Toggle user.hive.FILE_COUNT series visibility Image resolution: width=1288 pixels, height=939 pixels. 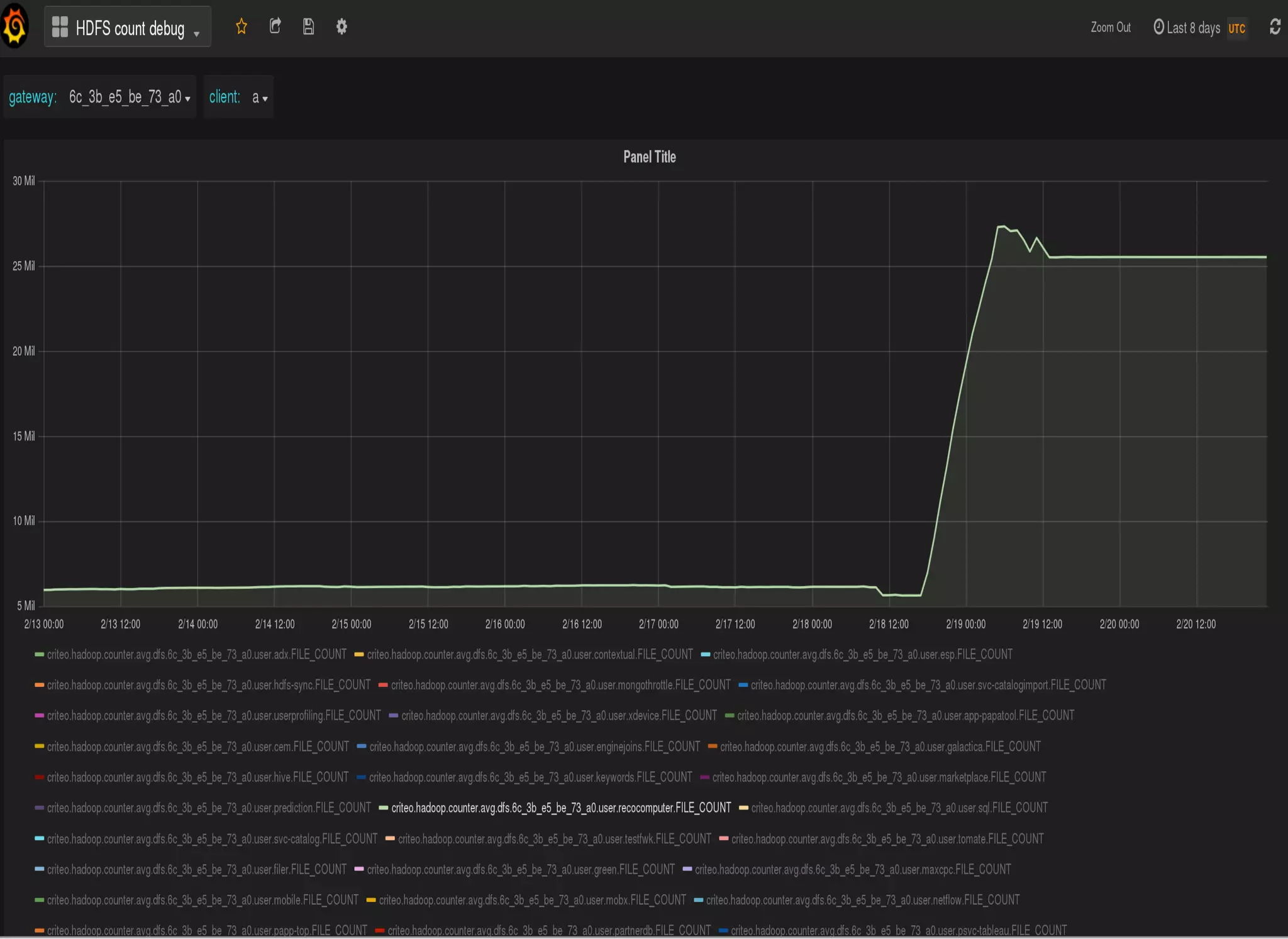point(197,777)
